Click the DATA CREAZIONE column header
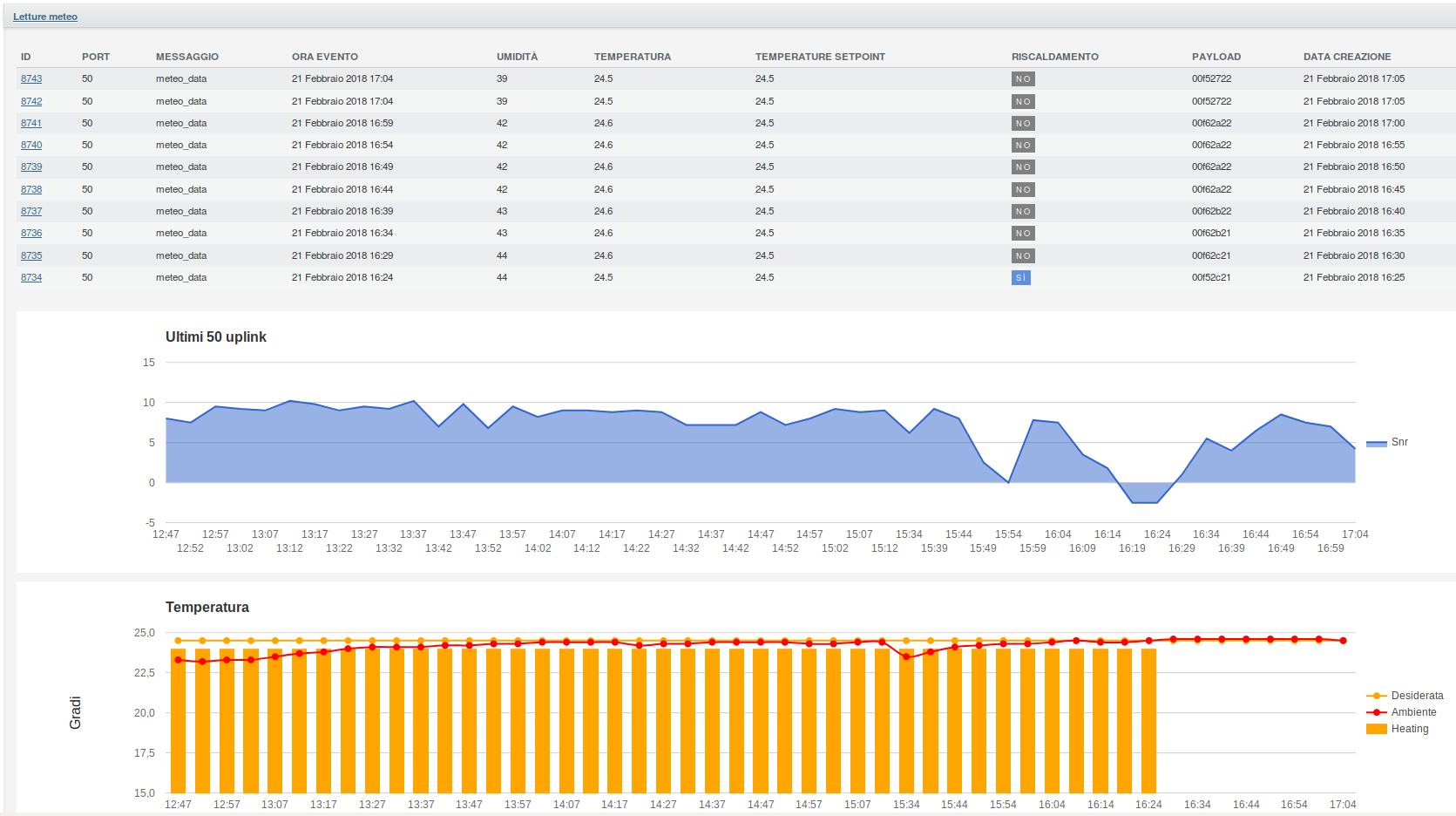The height and width of the screenshot is (816, 1456). point(1346,57)
